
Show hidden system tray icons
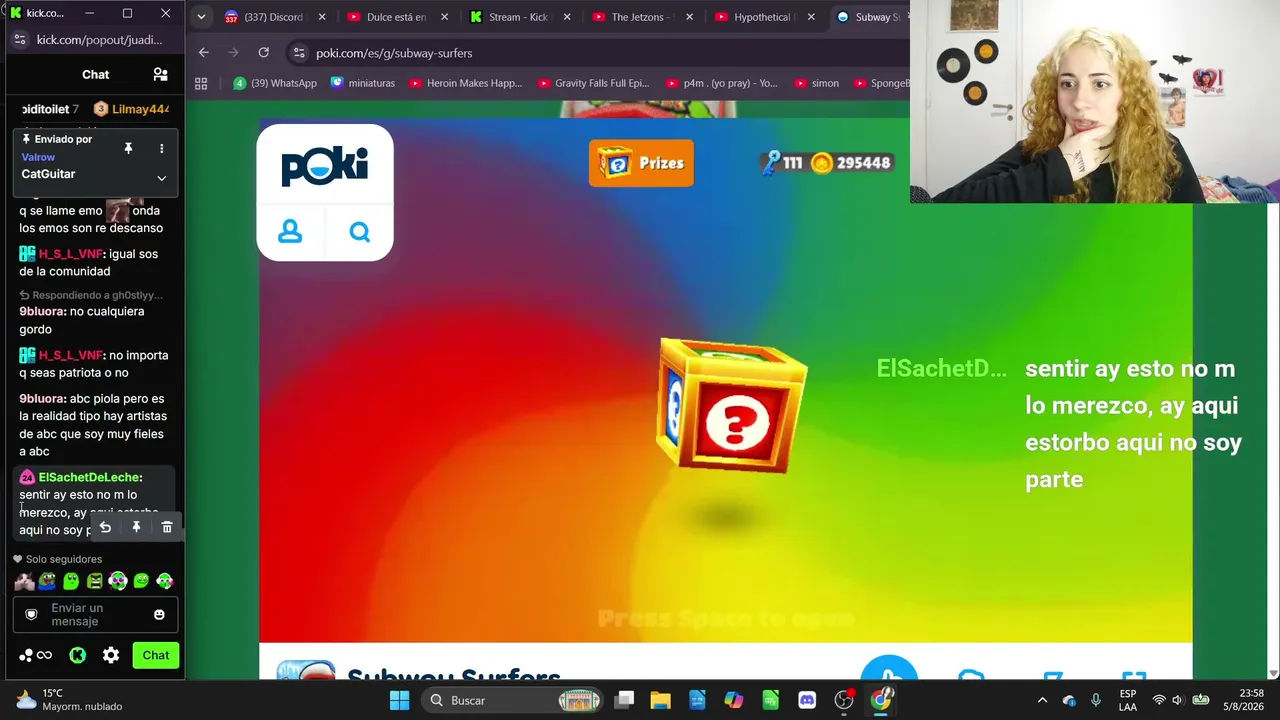1042,700
